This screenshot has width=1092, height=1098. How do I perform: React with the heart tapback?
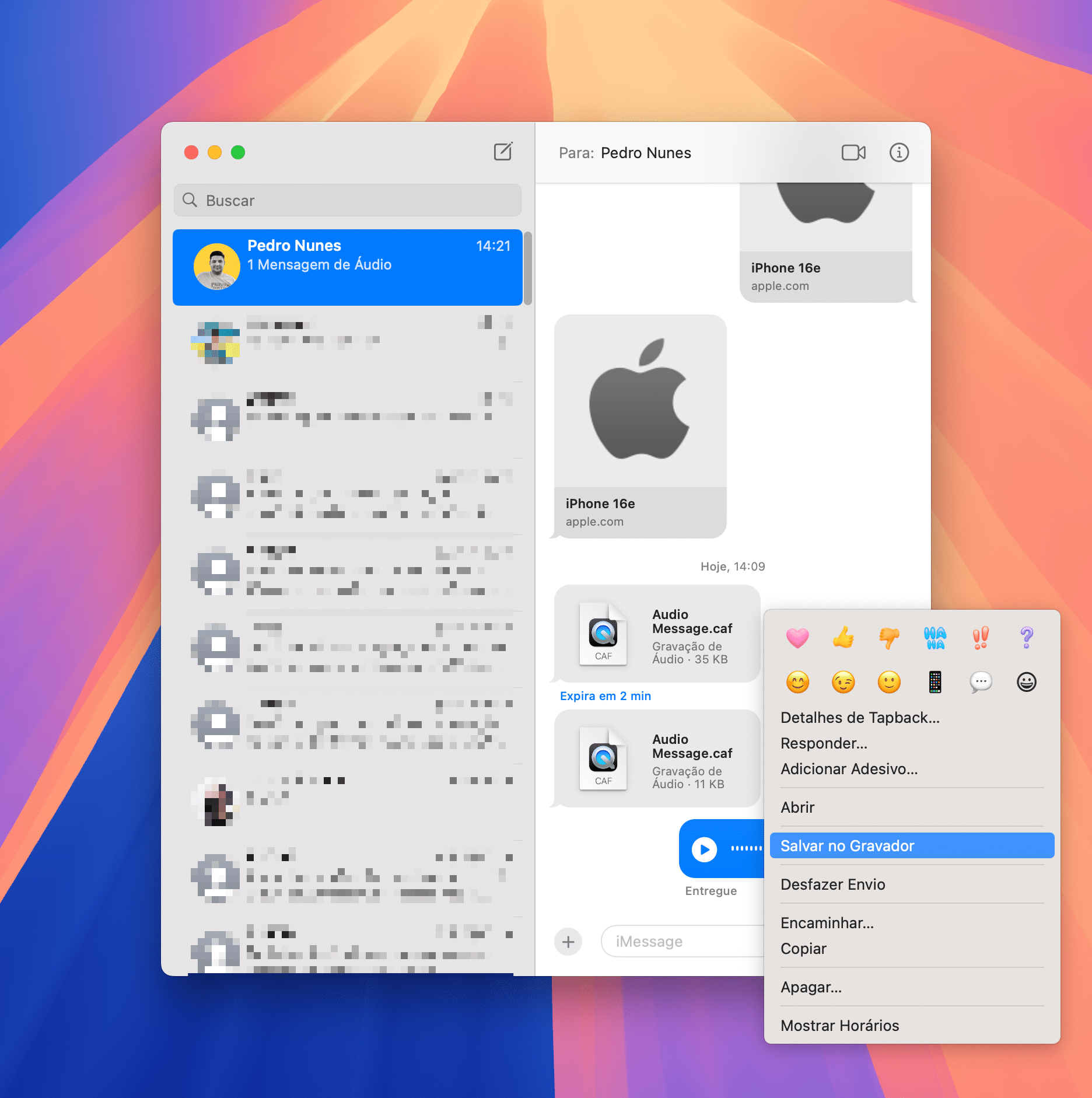tap(797, 637)
